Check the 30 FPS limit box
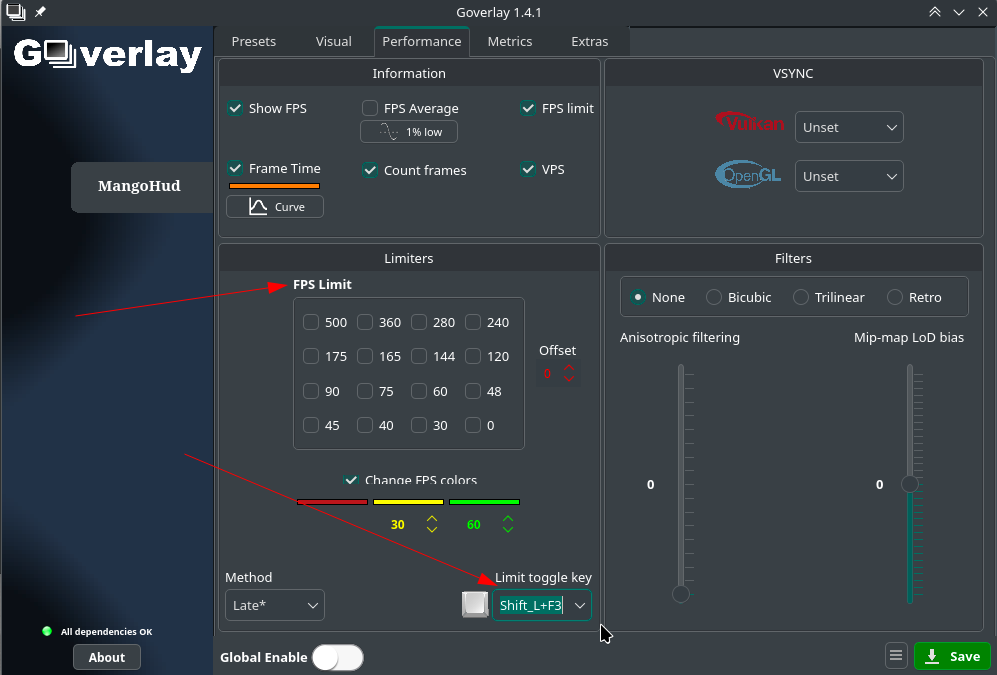 [x=419, y=425]
